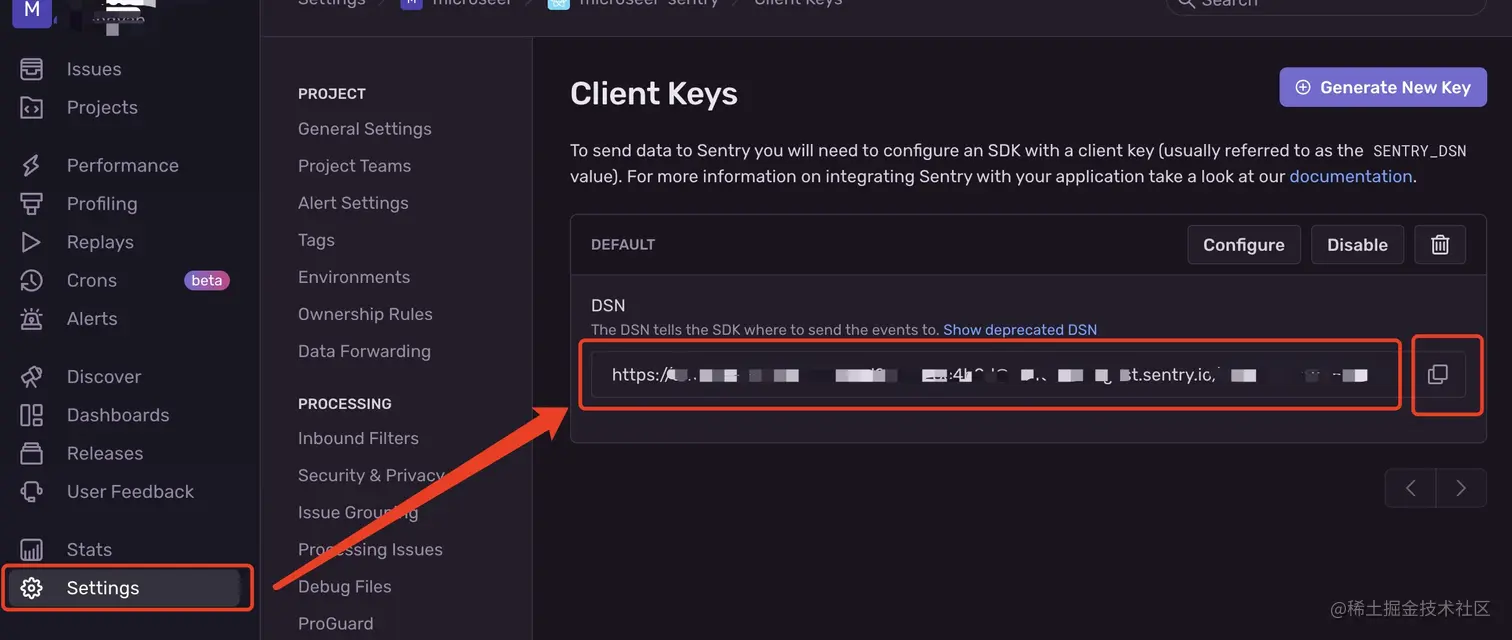Image resolution: width=1512 pixels, height=640 pixels.
Task: Click the PROCESSING section heading
Action: point(345,403)
